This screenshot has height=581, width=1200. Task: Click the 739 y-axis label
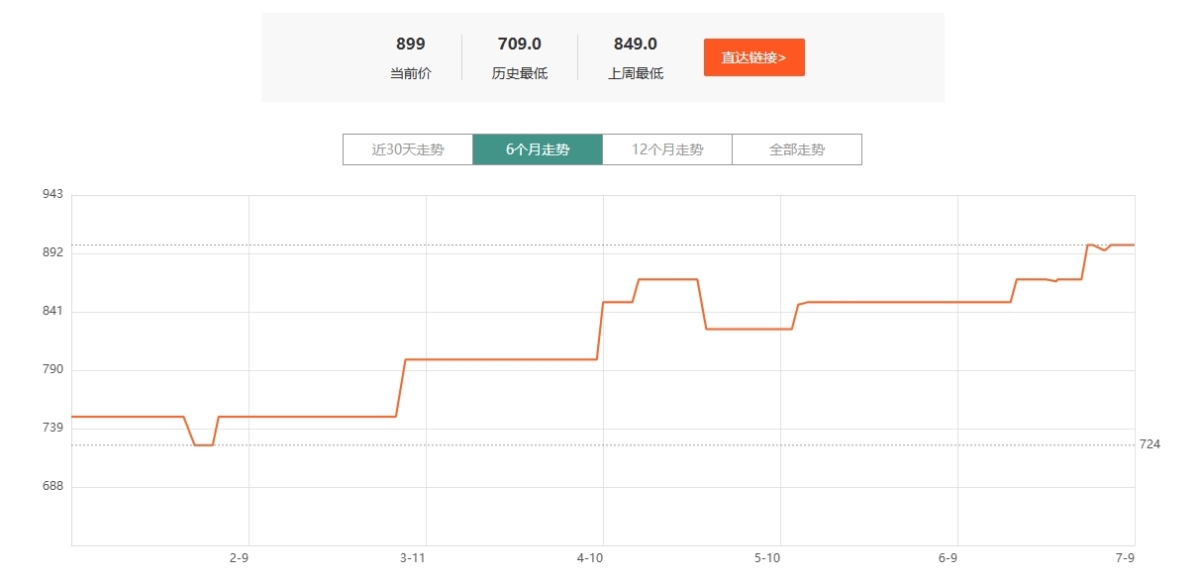[53, 428]
